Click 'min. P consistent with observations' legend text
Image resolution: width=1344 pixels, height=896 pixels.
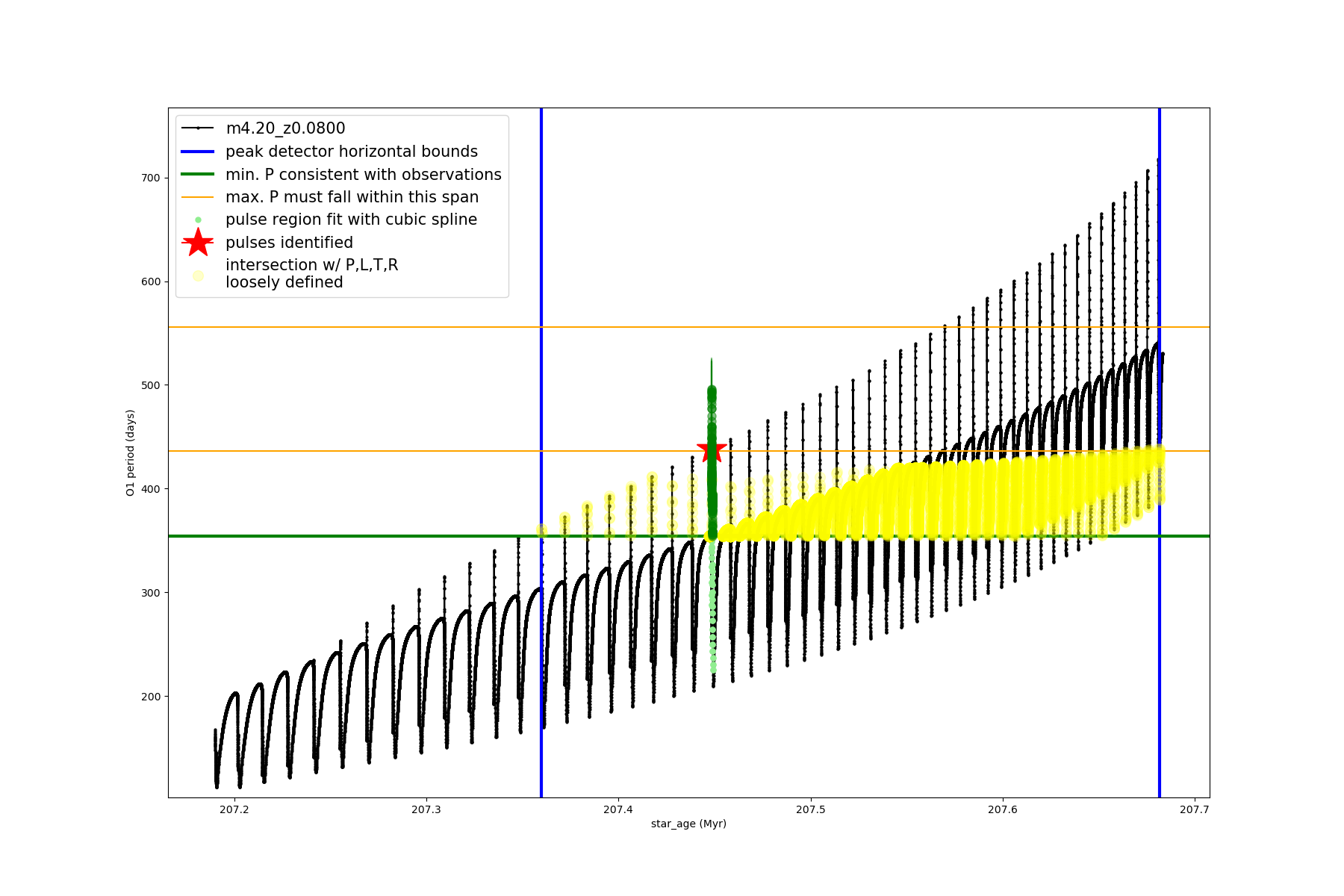pos(364,174)
